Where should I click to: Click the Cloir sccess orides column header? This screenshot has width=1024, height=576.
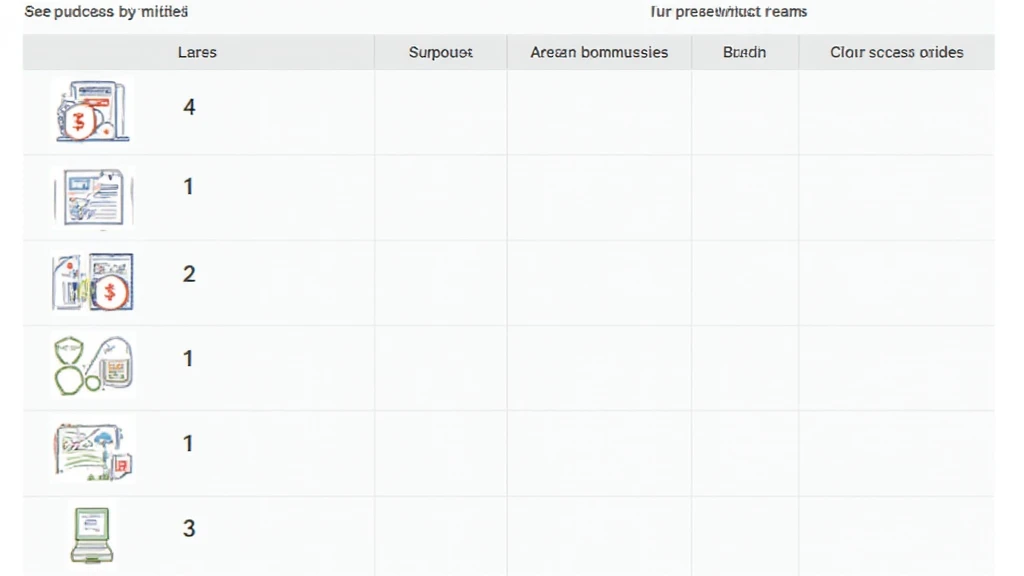pos(897,52)
